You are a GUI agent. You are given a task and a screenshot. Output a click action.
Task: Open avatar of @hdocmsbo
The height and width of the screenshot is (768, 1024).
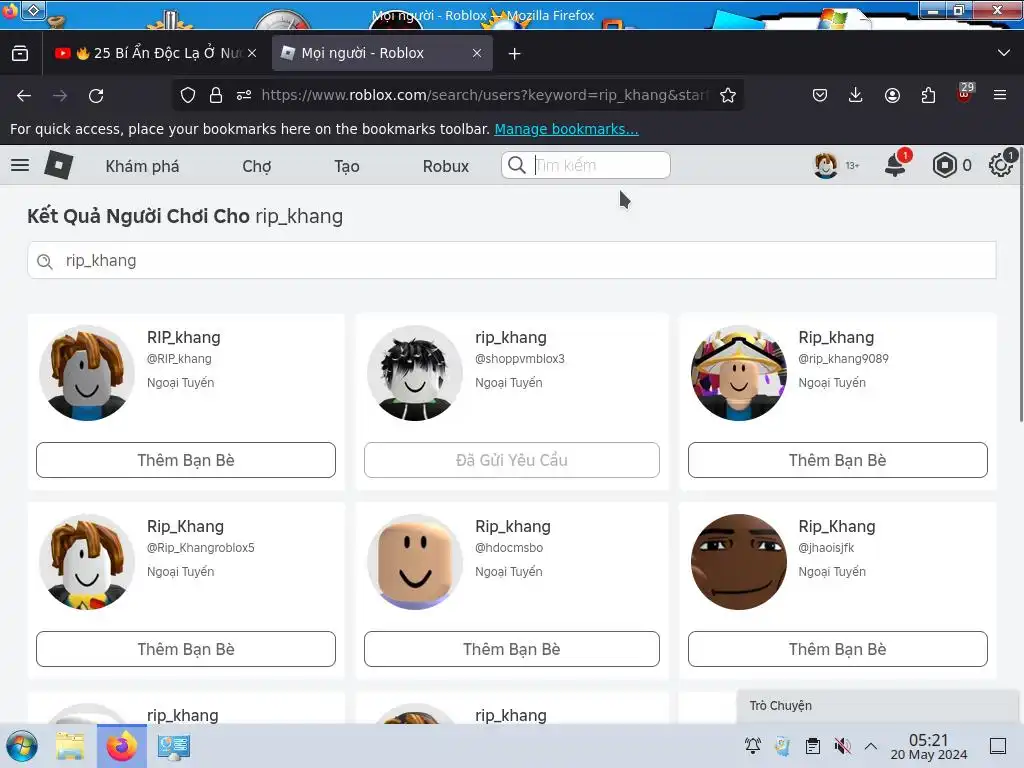[x=415, y=562]
